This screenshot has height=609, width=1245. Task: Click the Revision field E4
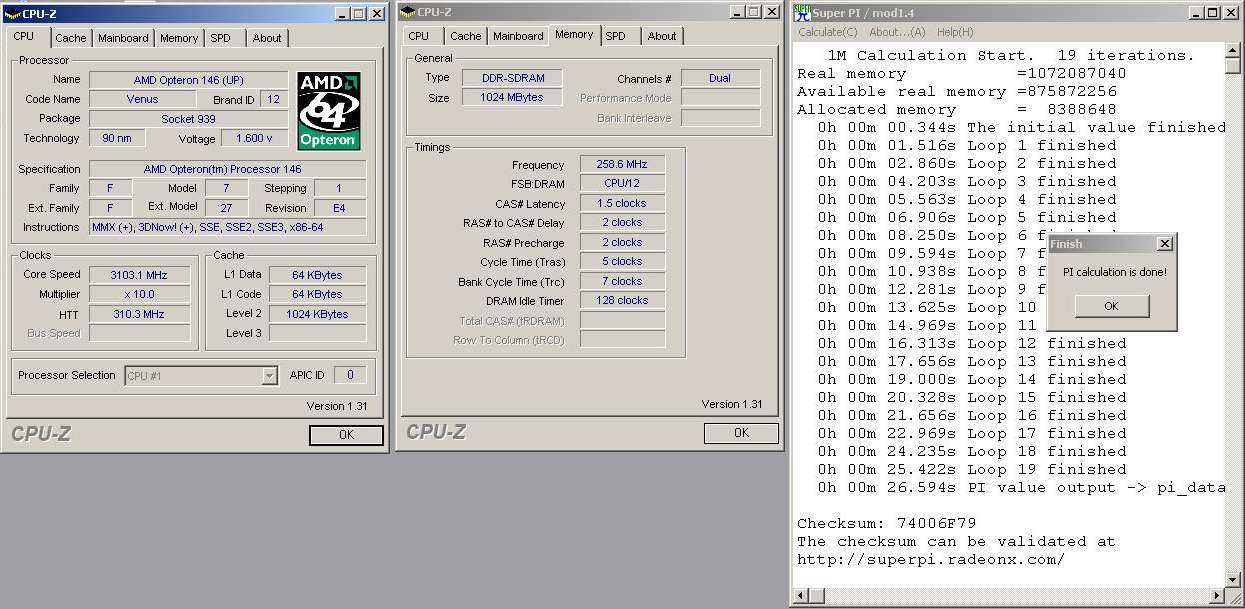pyautogui.click(x=340, y=208)
